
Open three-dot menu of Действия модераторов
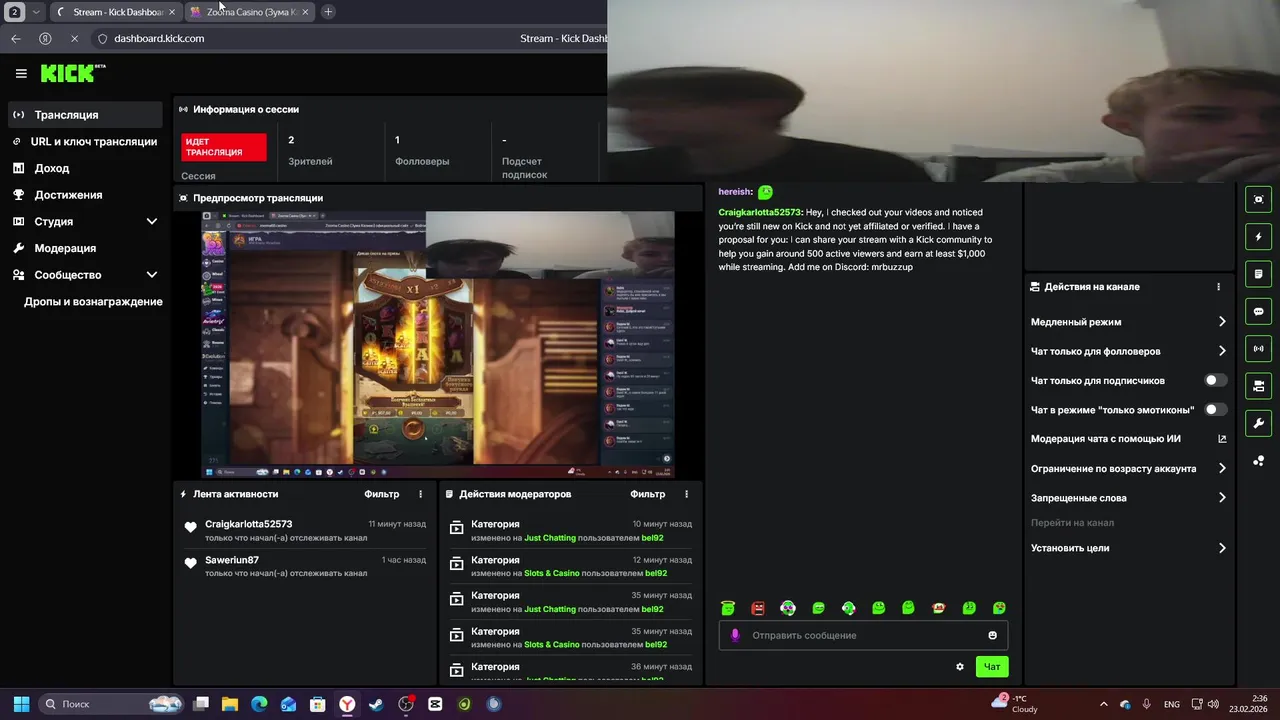(686, 494)
